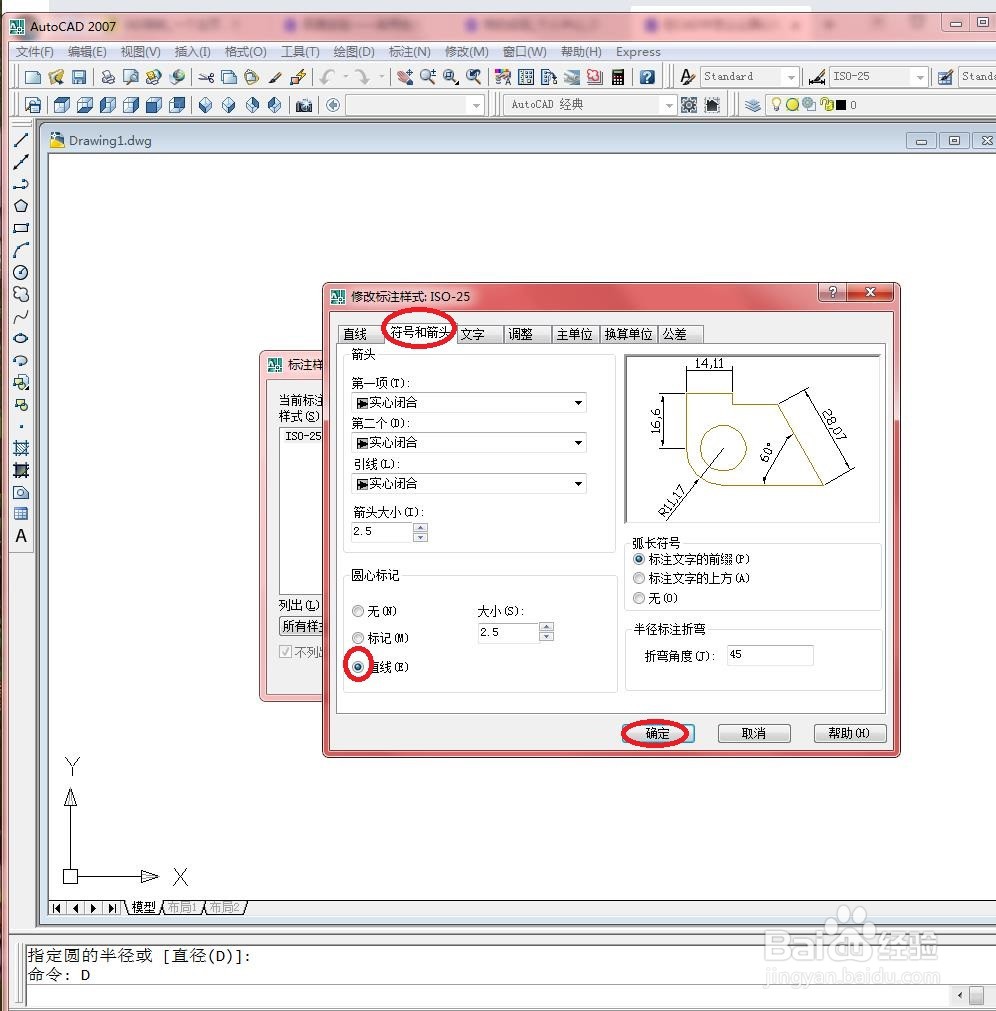This screenshot has height=1011, width=996.
Task: Toggle the layer light bulb on/off
Action: point(777,104)
